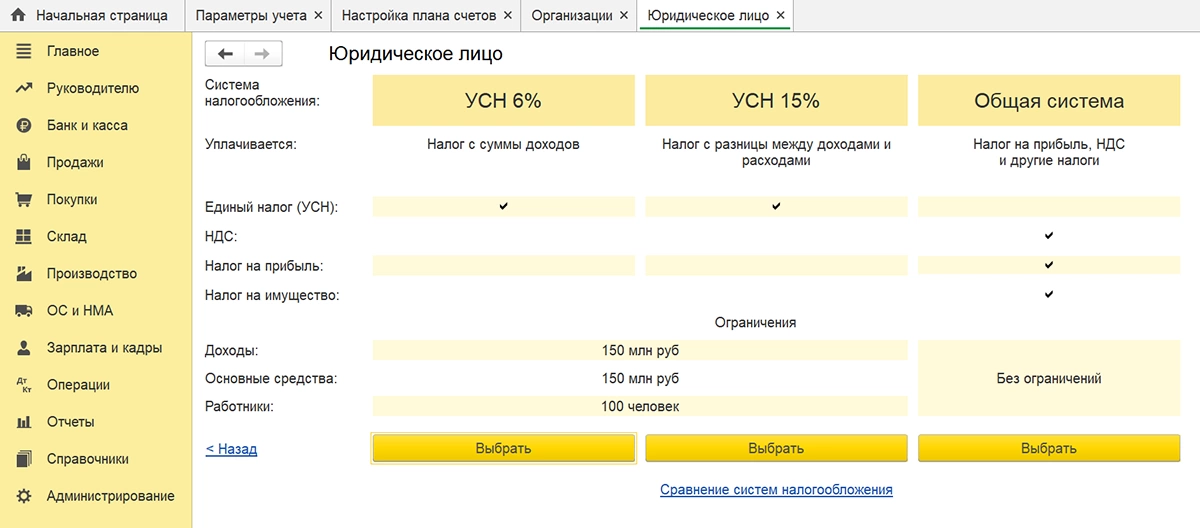Open the Главное section icon in sidebar
This screenshot has width=1200, height=528.
click(x=24, y=51)
